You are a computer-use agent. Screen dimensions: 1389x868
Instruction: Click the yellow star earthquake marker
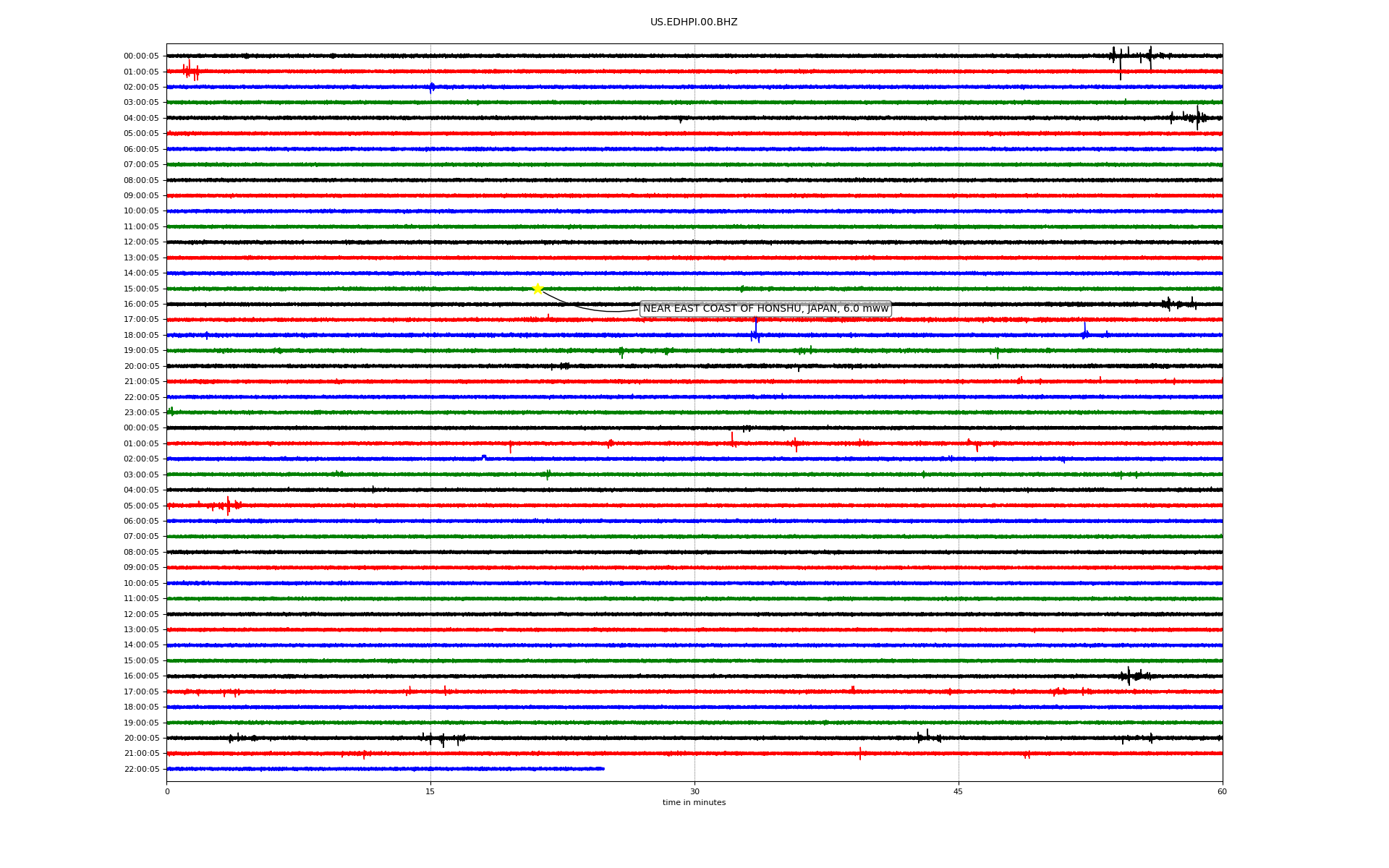538,289
